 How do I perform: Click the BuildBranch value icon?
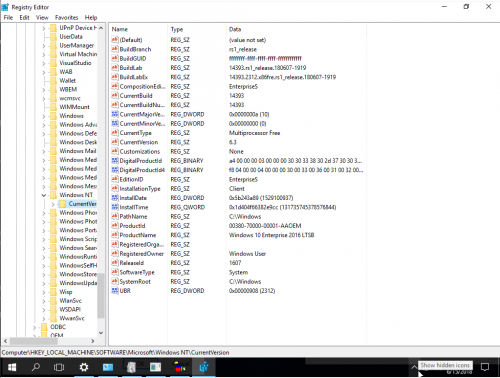pos(115,49)
